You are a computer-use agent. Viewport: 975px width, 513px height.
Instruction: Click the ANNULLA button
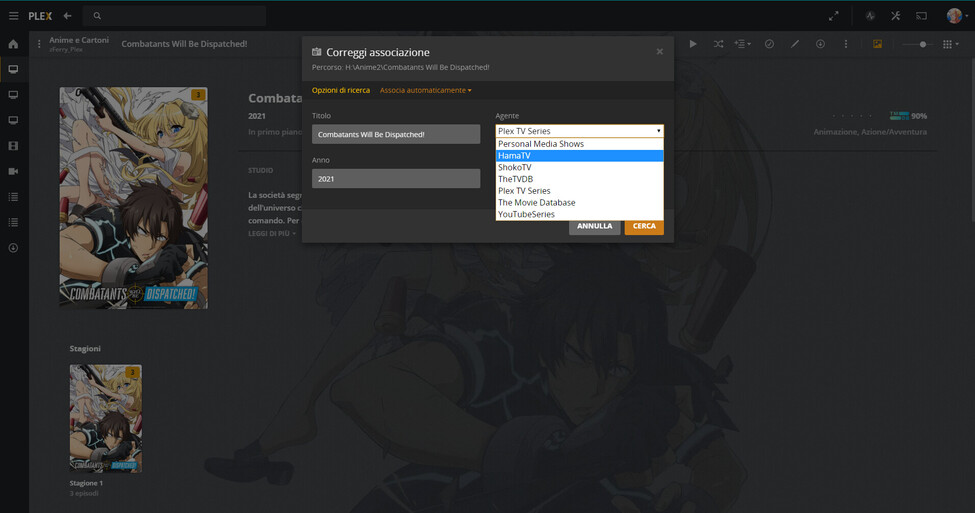[x=594, y=226]
